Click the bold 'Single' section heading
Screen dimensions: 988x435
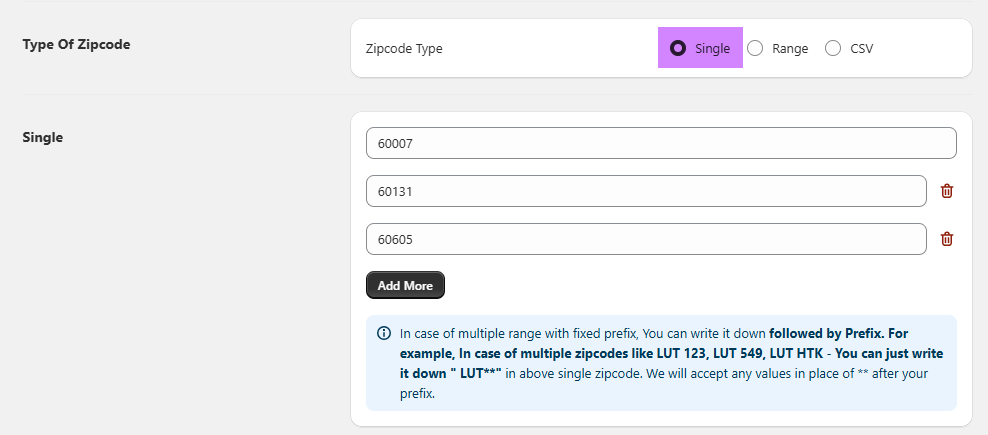[43, 137]
